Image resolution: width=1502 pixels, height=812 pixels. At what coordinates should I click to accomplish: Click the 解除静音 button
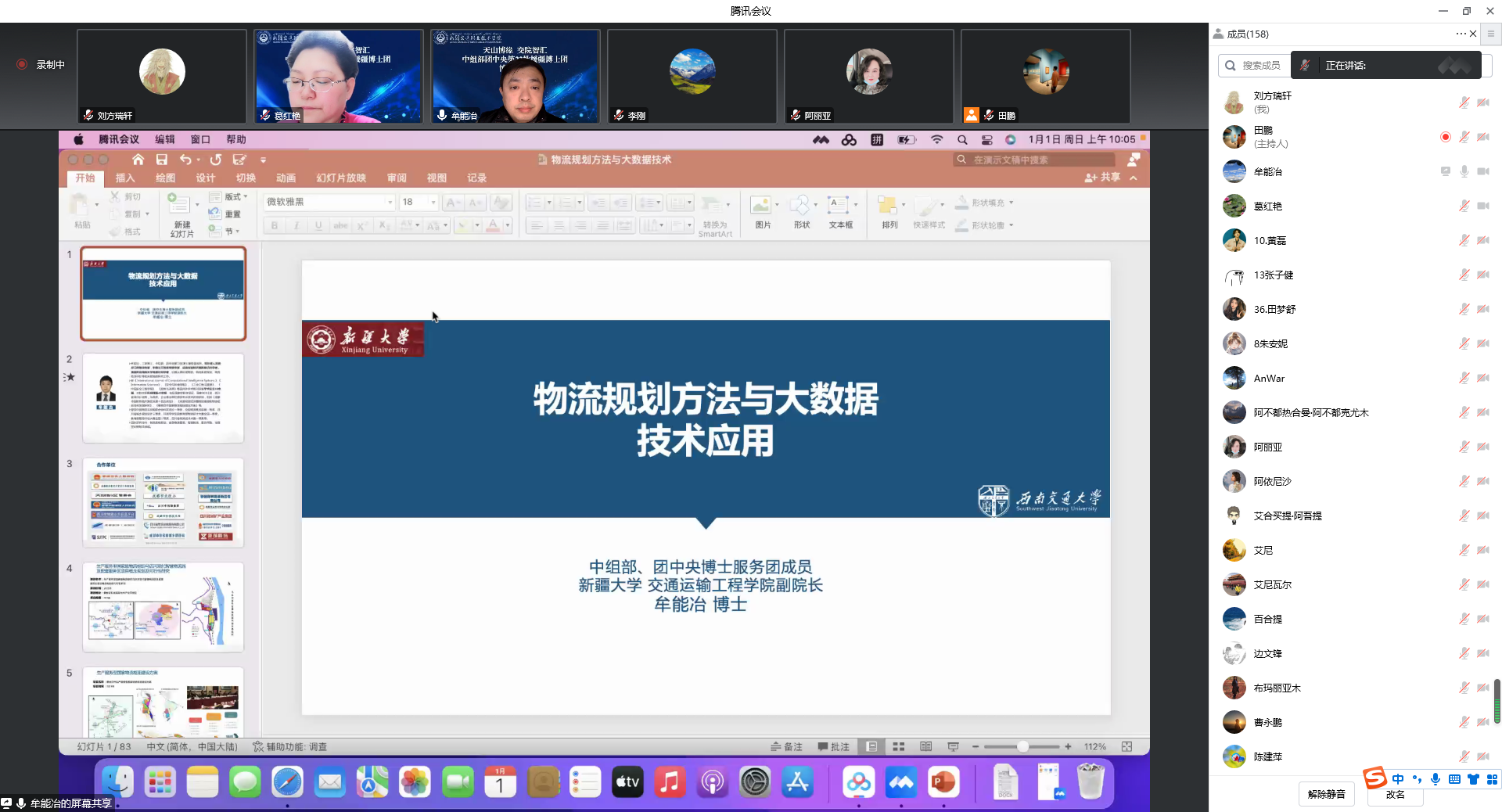[x=1326, y=794]
